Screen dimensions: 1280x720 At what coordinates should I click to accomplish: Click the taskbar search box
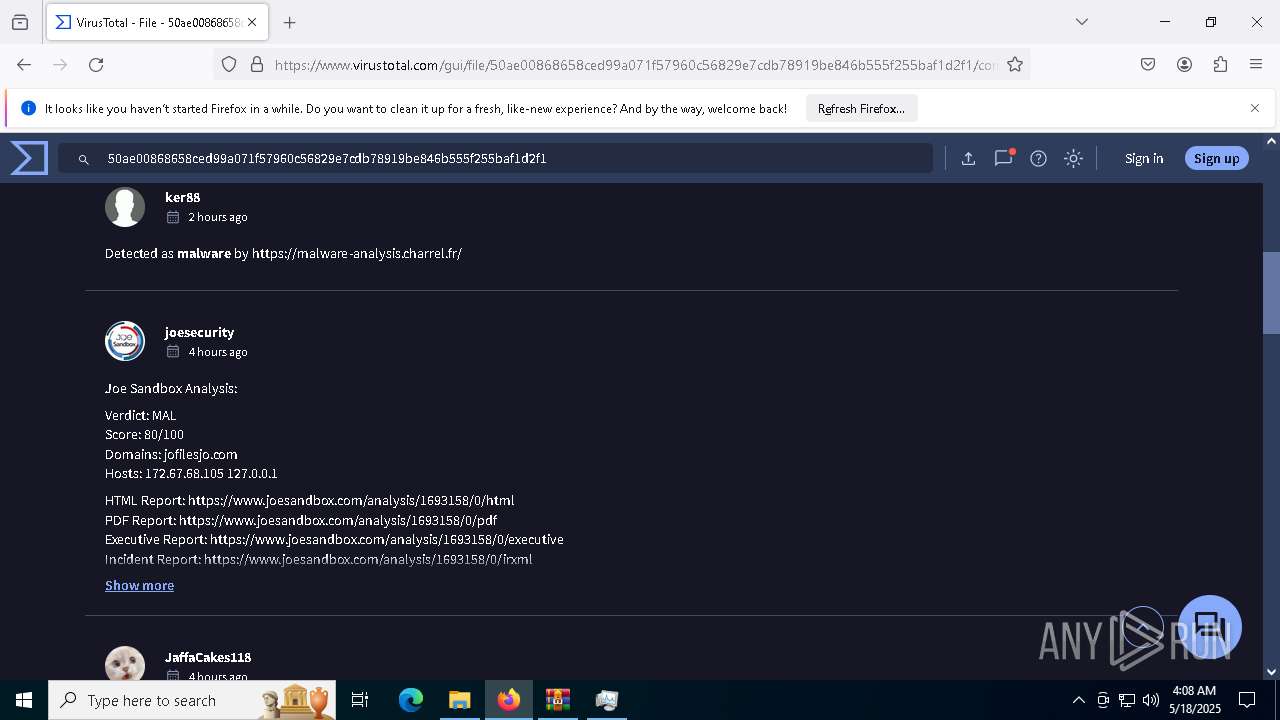click(x=191, y=700)
